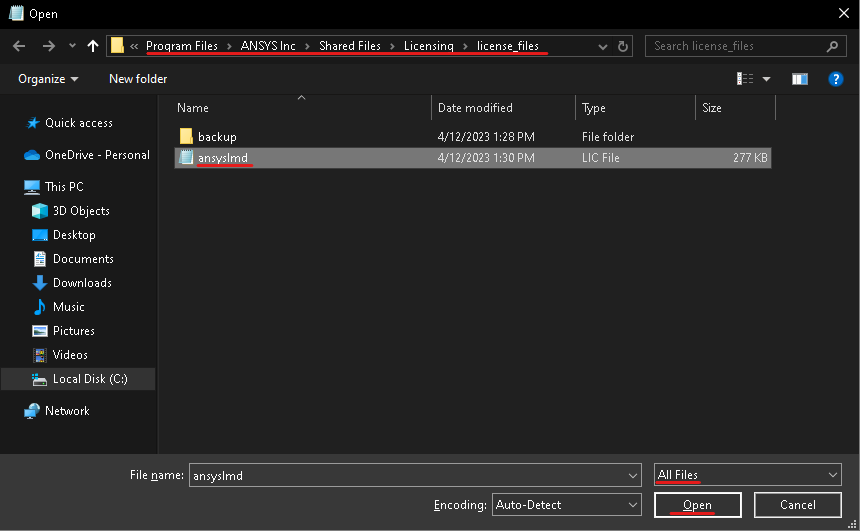Open the Organize menu
This screenshot has width=860, height=532.
[48, 79]
